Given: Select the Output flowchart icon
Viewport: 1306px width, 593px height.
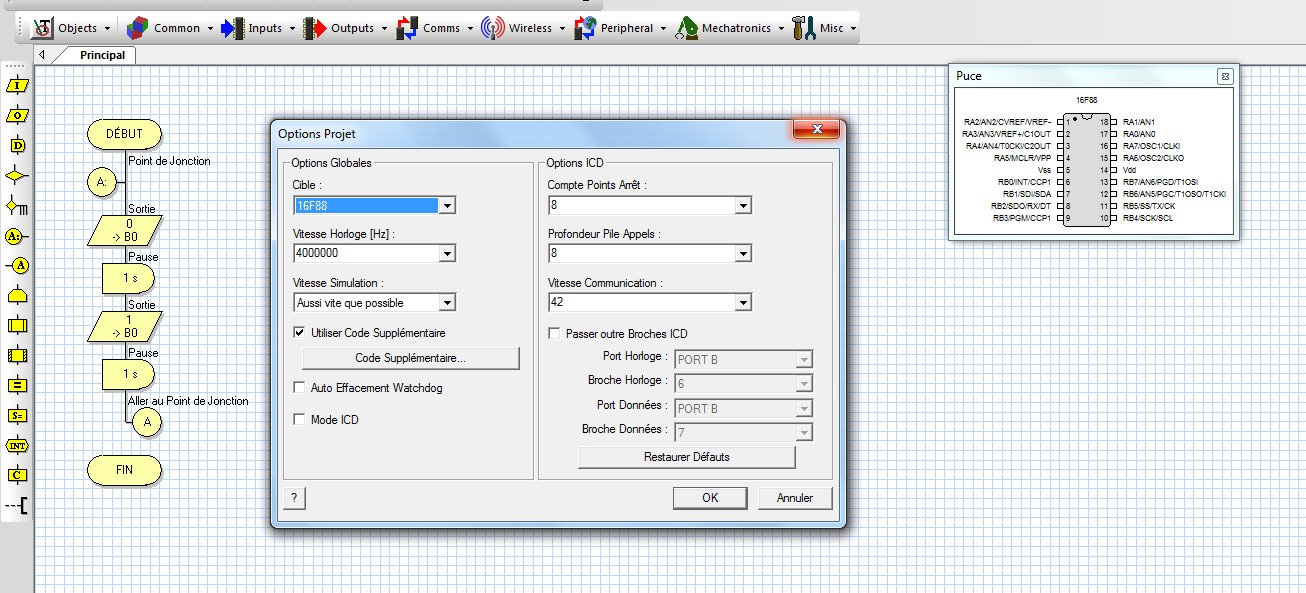Looking at the screenshot, I should pyautogui.click(x=18, y=115).
